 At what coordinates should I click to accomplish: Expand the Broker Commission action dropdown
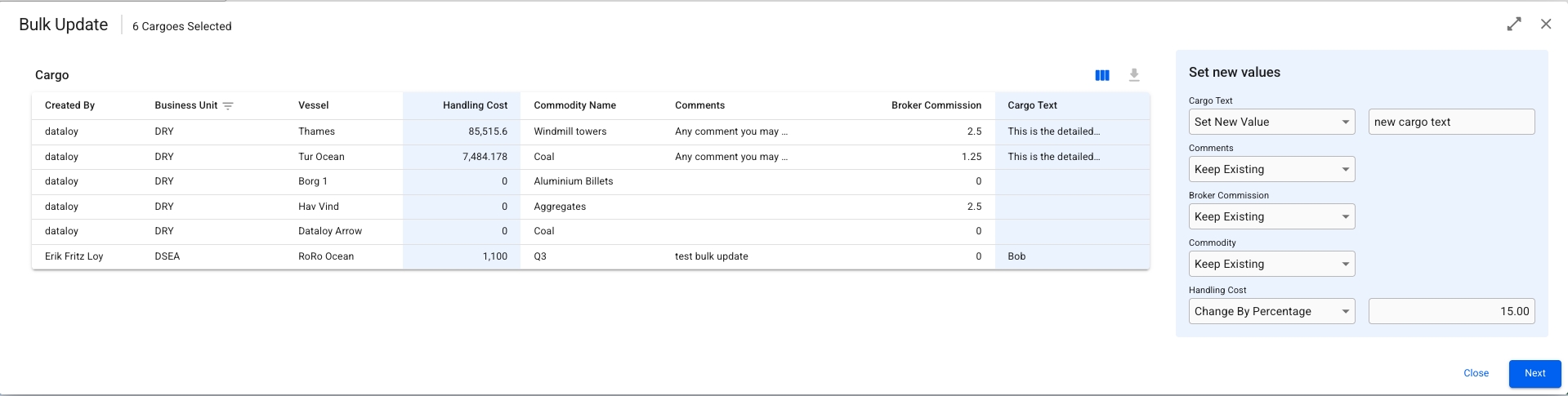(x=1271, y=216)
